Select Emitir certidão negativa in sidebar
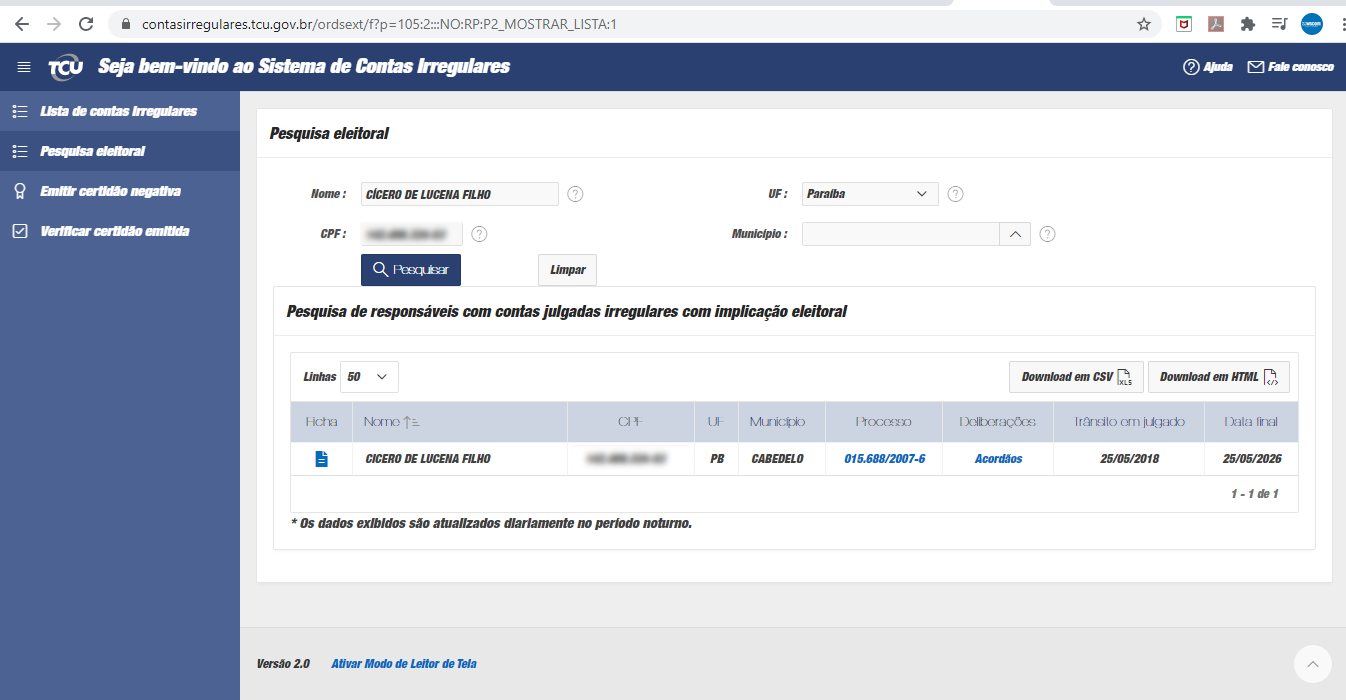Screen dimensions: 1346x700 click(x=110, y=191)
